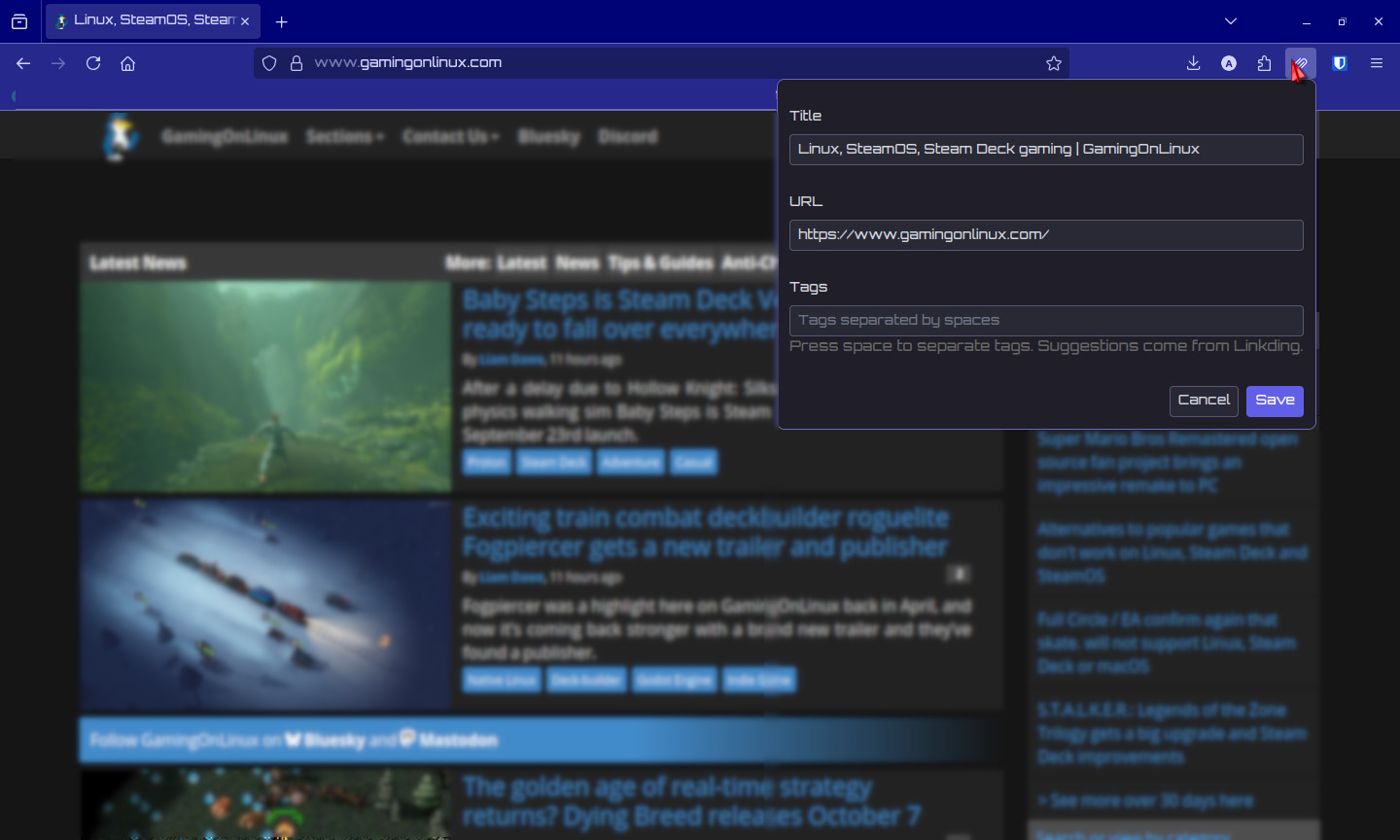Open the Contact Us dropdown
Image resolution: width=1400 pixels, height=840 pixels.
click(x=450, y=137)
